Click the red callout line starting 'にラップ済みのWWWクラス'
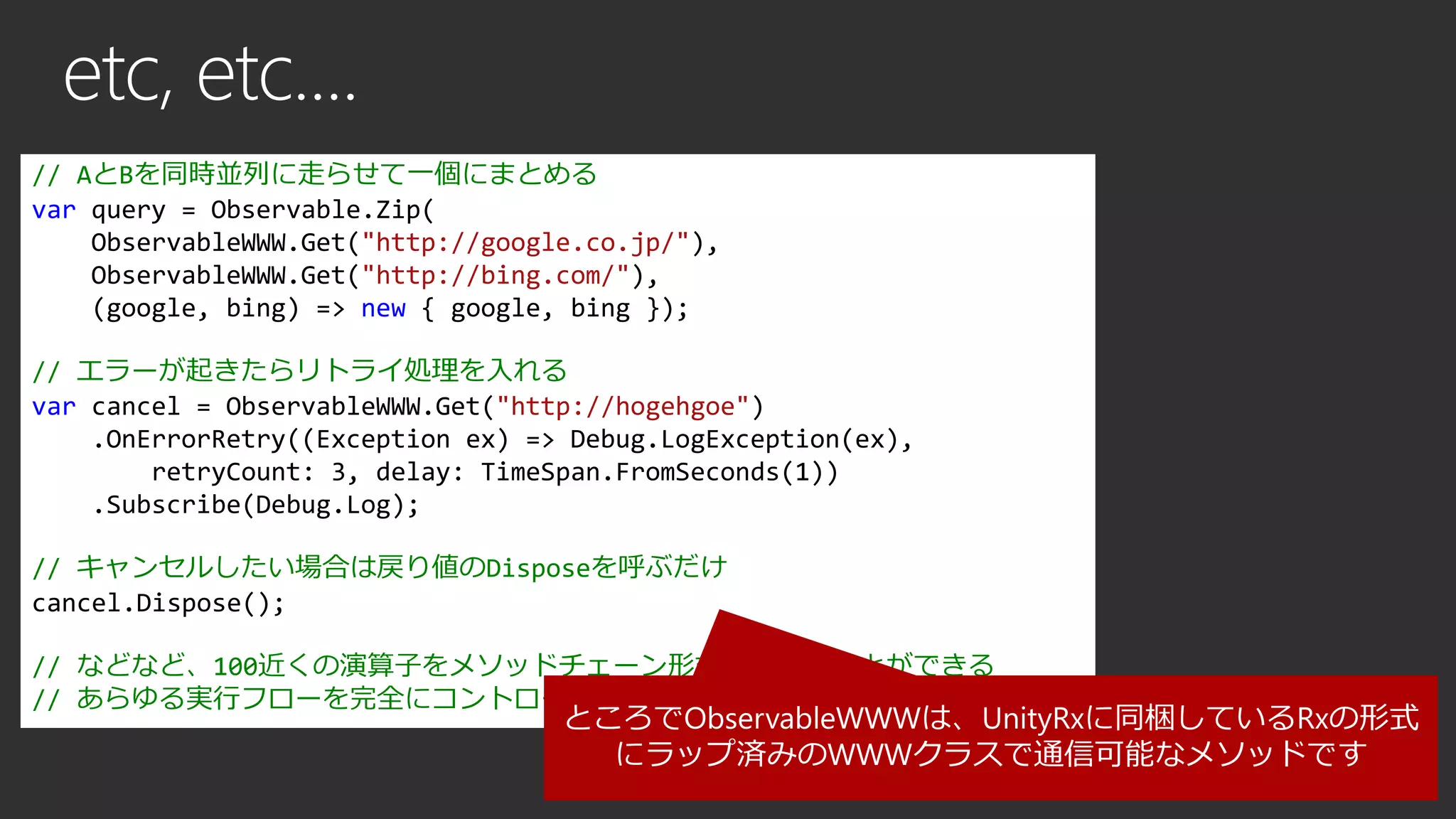The image size is (1456, 819). (x=991, y=754)
